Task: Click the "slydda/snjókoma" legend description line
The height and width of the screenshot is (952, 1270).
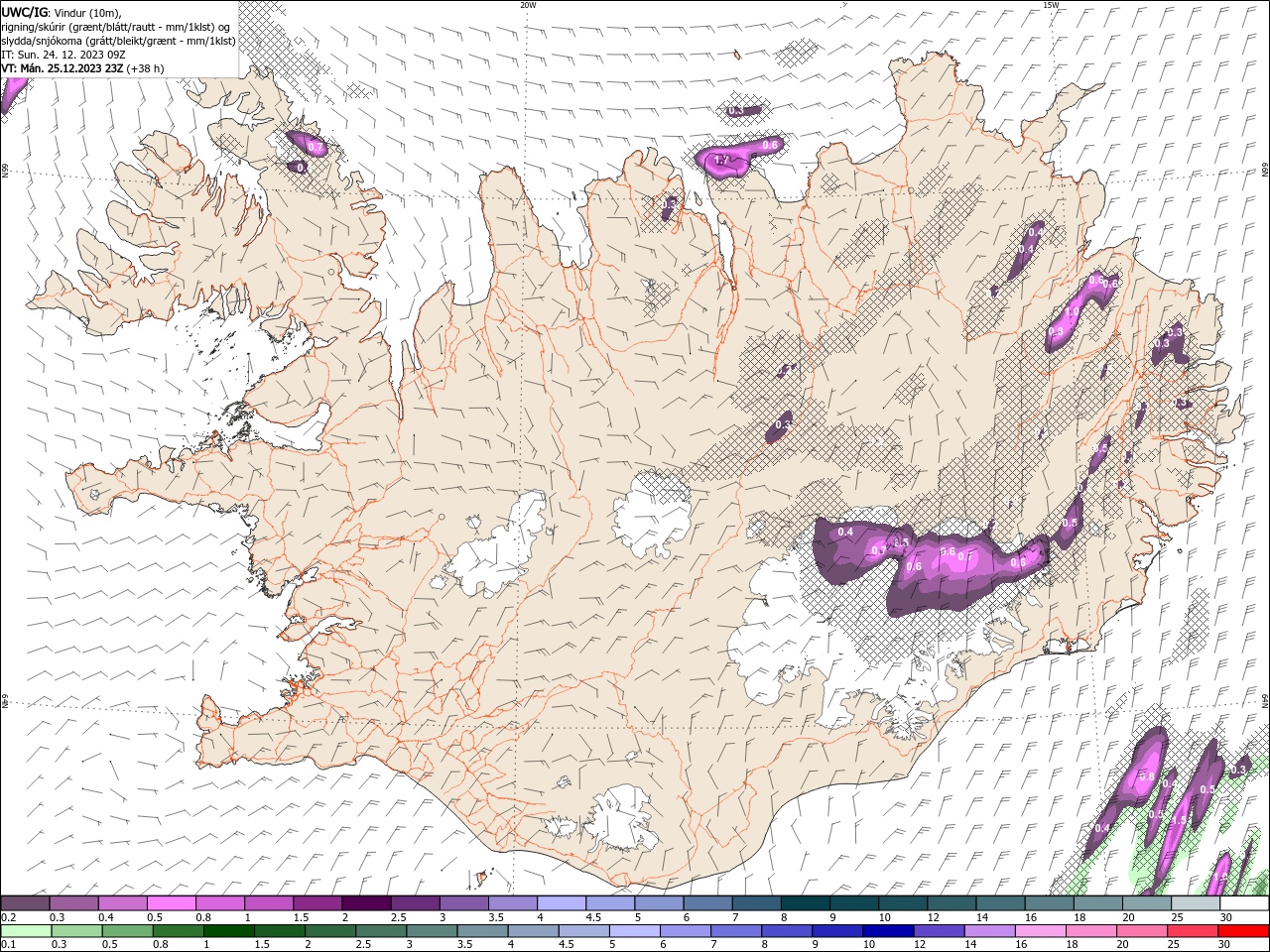Action: (x=118, y=41)
